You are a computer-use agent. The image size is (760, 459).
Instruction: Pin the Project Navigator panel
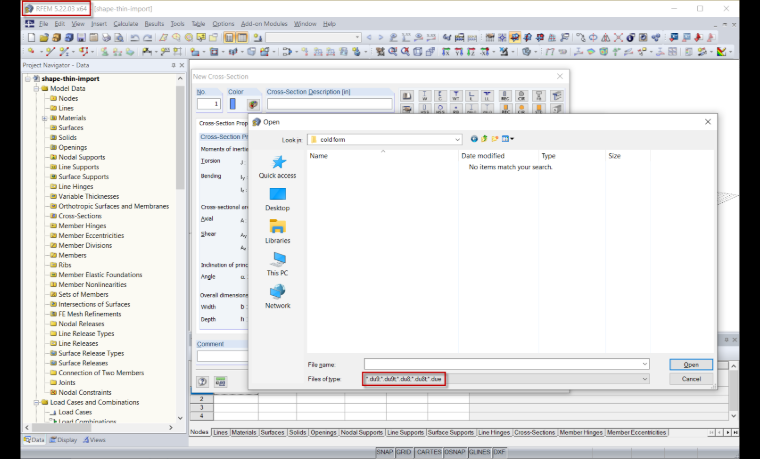click(174, 65)
